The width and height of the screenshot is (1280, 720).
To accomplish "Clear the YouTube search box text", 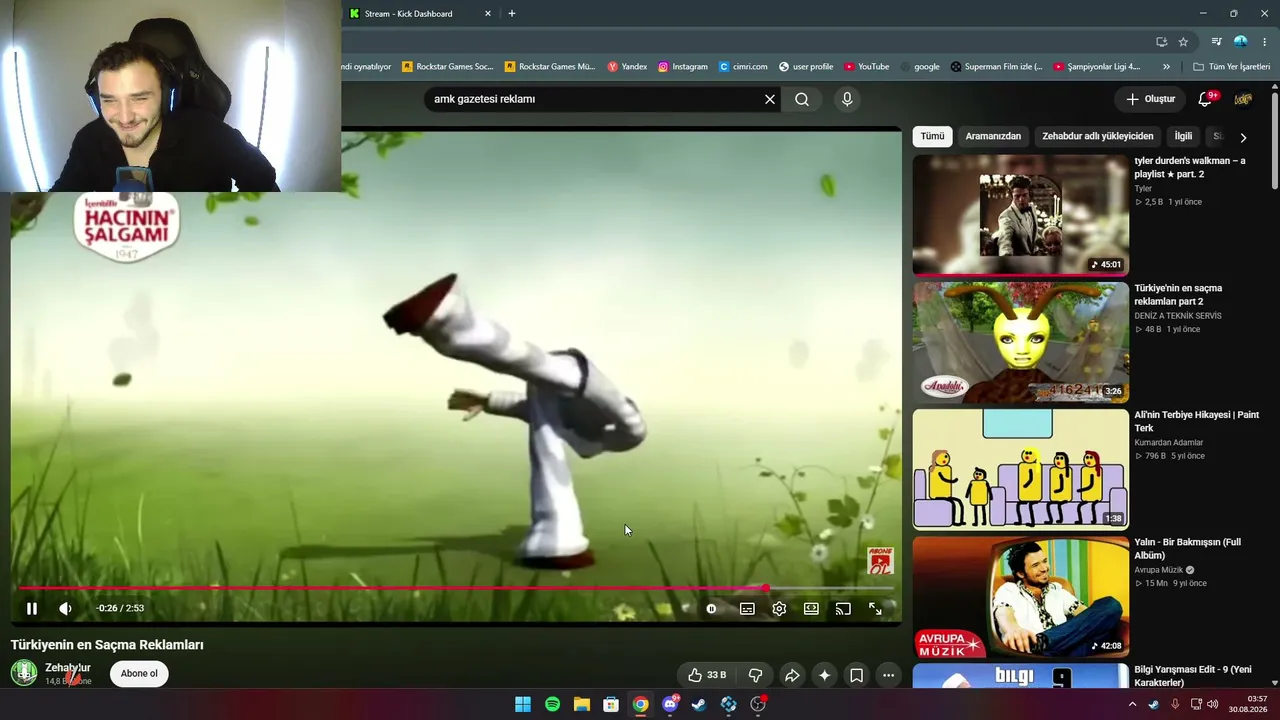I will pos(770,99).
